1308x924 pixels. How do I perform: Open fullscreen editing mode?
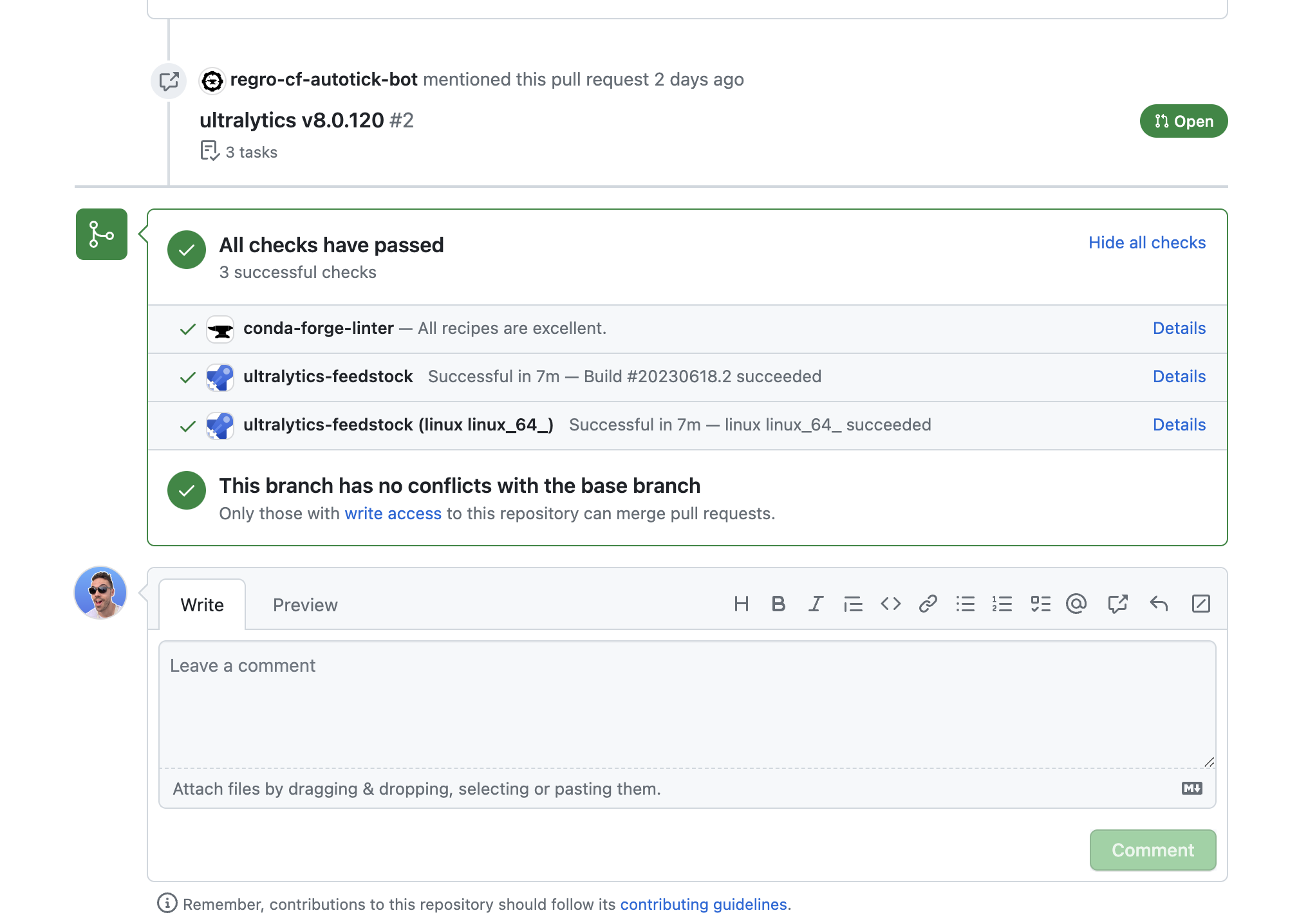[1201, 604]
